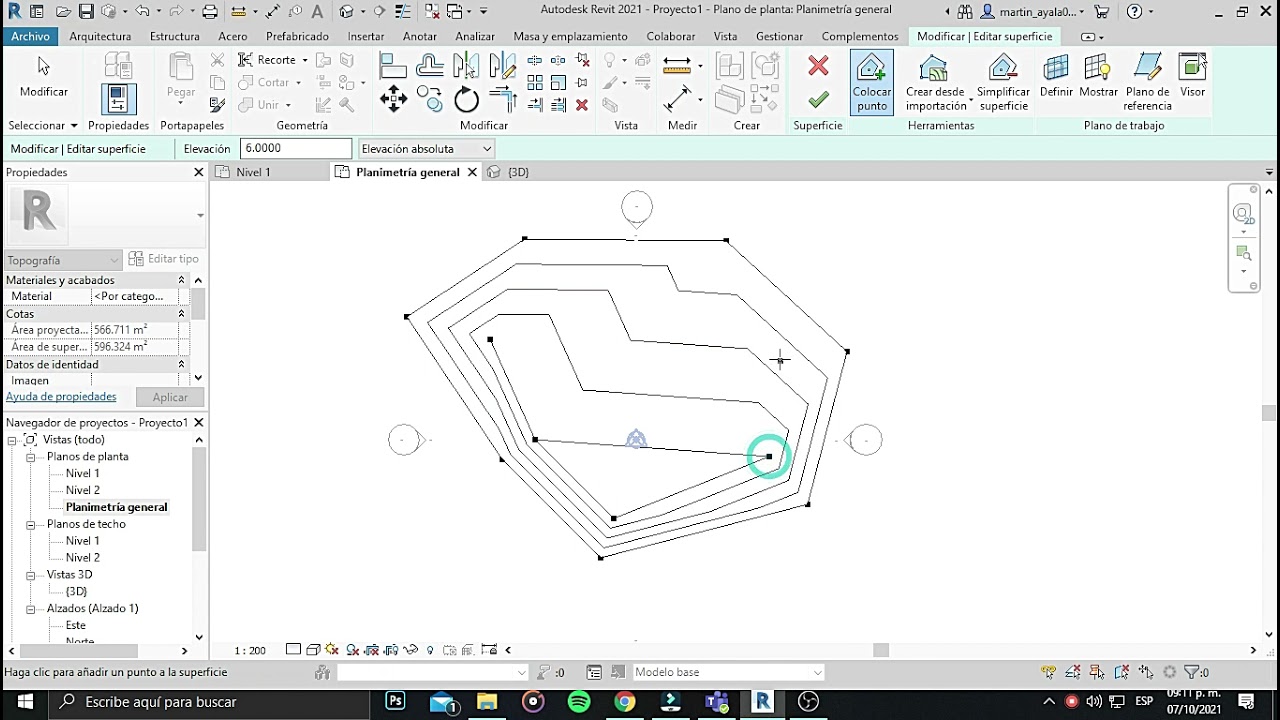This screenshot has width=1280, height=720.
Task: Open the Elevación absoluta dropdown
Action: [x=426, y=149]
